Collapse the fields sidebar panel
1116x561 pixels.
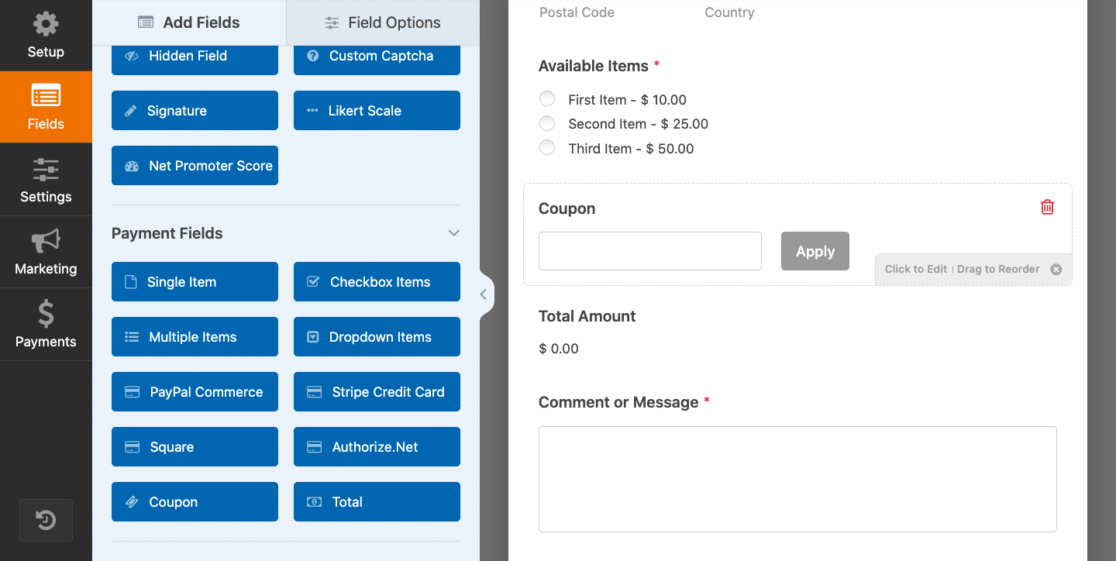click(x=484, y=295)
